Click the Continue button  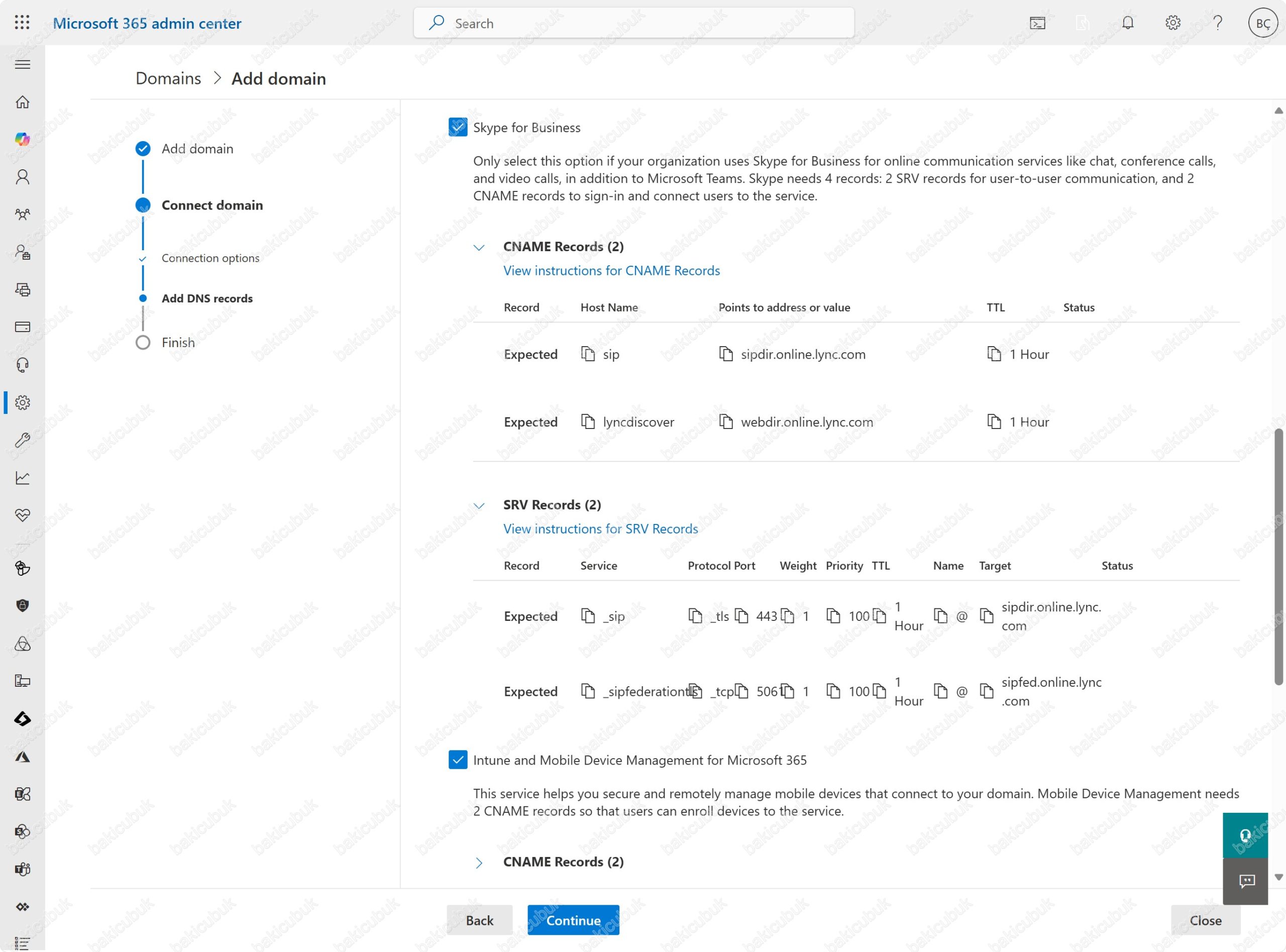point(573,920)
